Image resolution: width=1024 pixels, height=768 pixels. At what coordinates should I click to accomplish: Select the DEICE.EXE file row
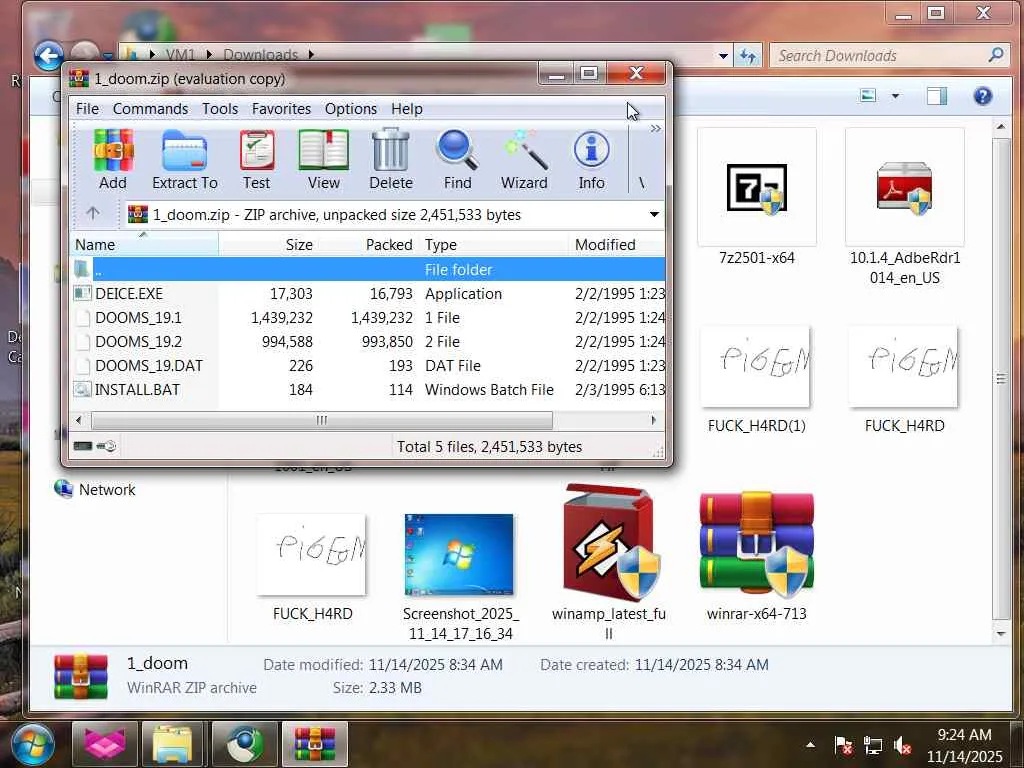pos(368,293)
